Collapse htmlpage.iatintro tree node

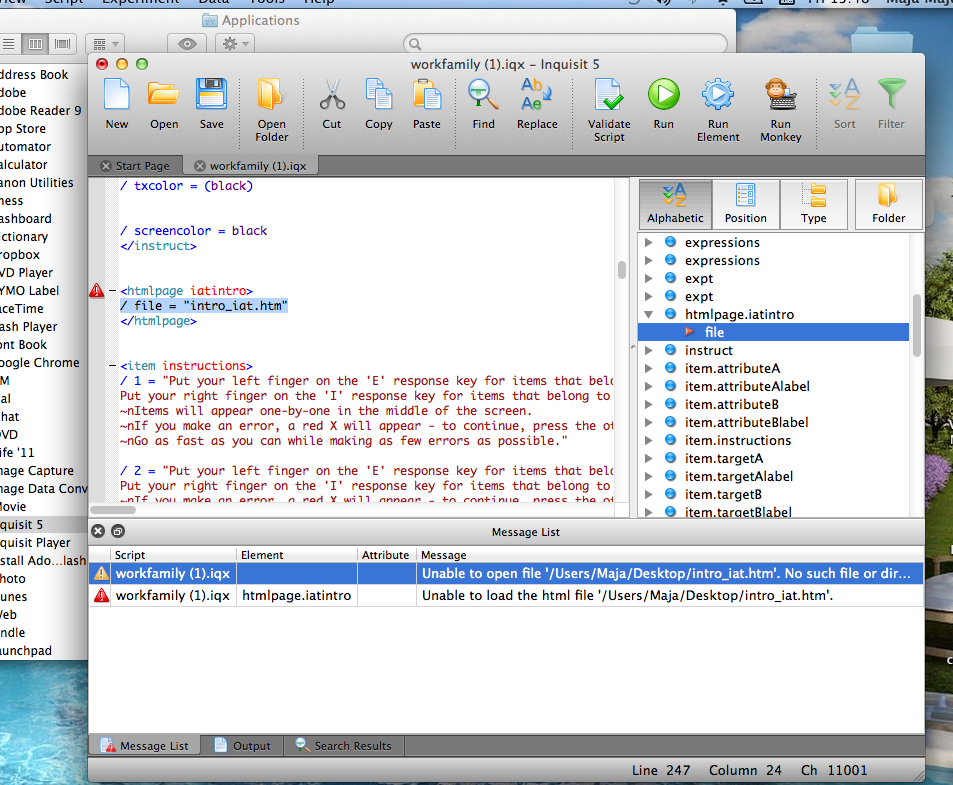click(x=649, y=314)
